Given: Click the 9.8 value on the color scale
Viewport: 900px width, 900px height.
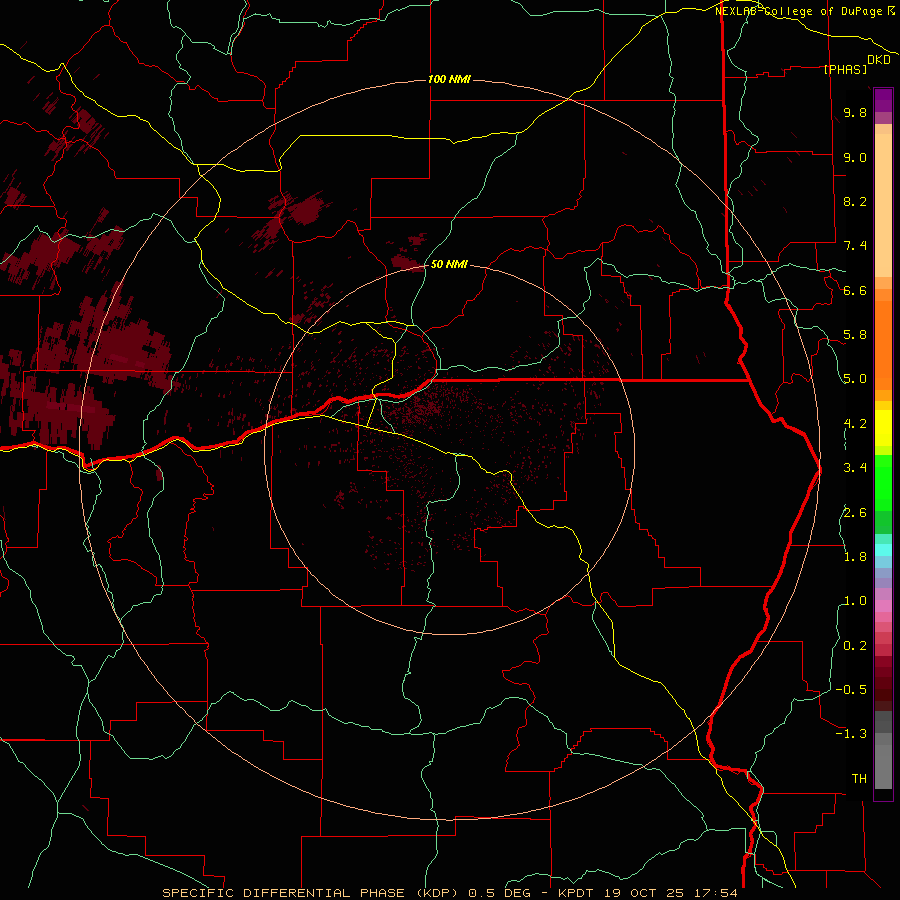Looking at the screenshot, I should [855, 112].
